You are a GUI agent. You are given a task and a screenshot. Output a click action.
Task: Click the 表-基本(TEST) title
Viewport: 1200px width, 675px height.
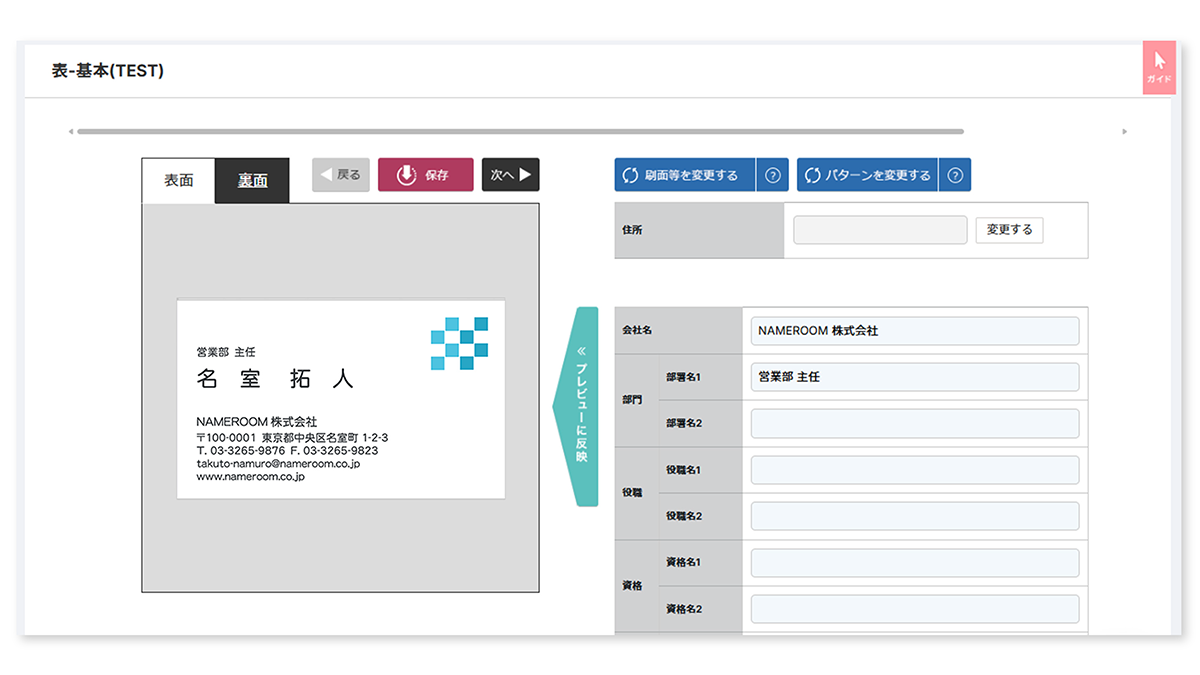108,71
